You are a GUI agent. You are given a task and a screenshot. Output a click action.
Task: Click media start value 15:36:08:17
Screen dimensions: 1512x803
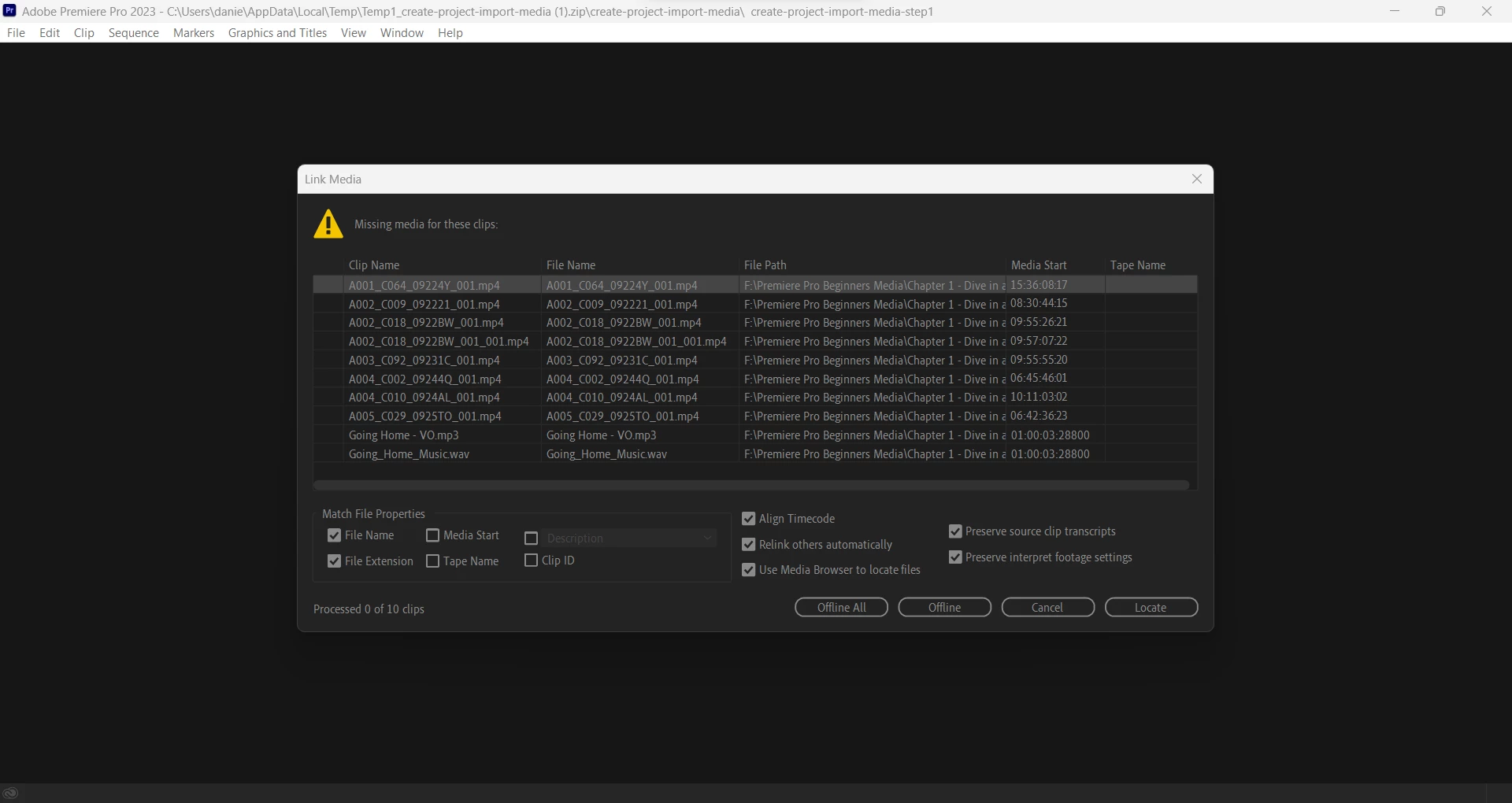pos(1039,285)
